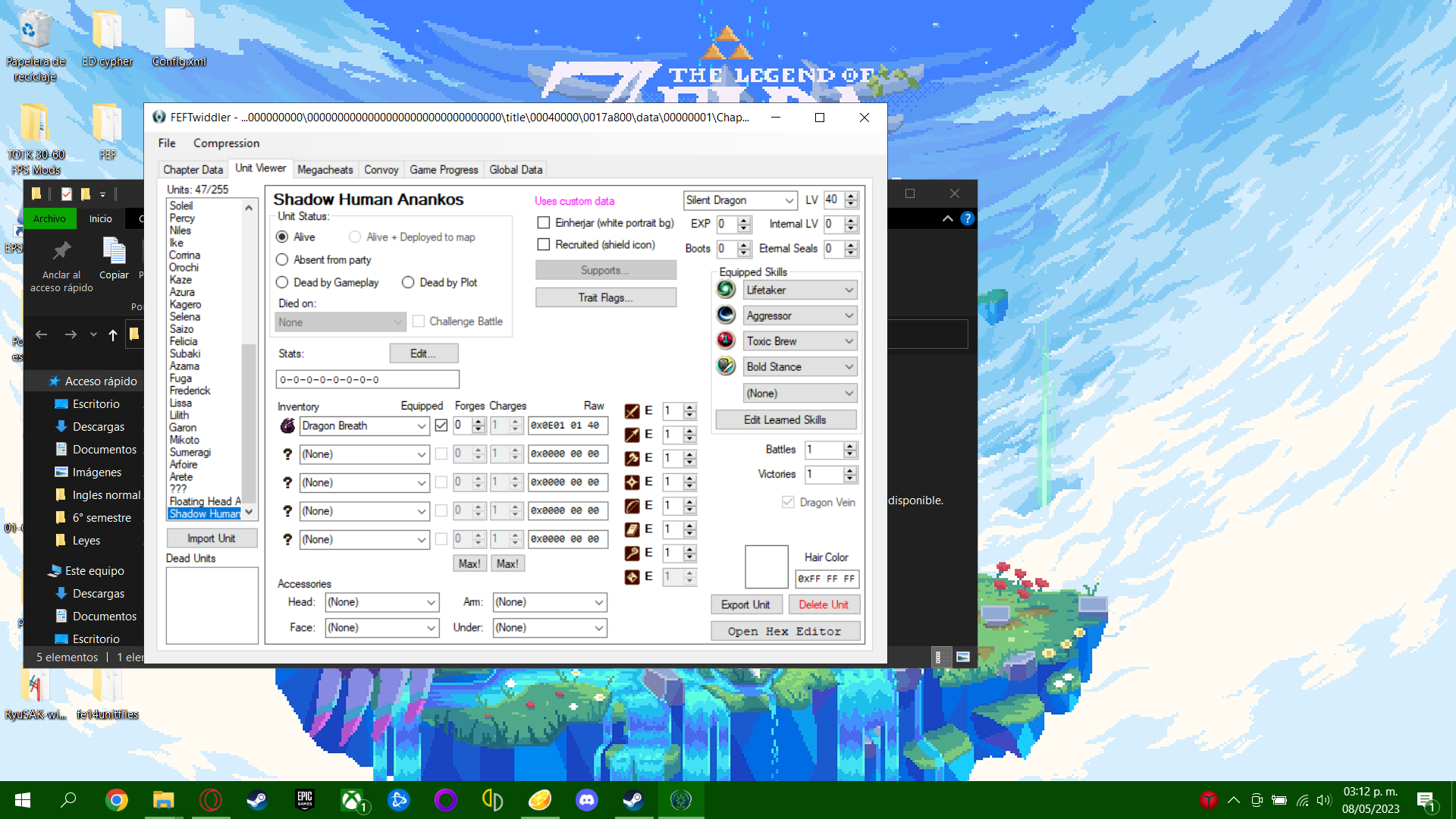This screenshot has height=819, width=1456.
Task: Open the Lifetaker skill dropdown
Action: [800, 290]
